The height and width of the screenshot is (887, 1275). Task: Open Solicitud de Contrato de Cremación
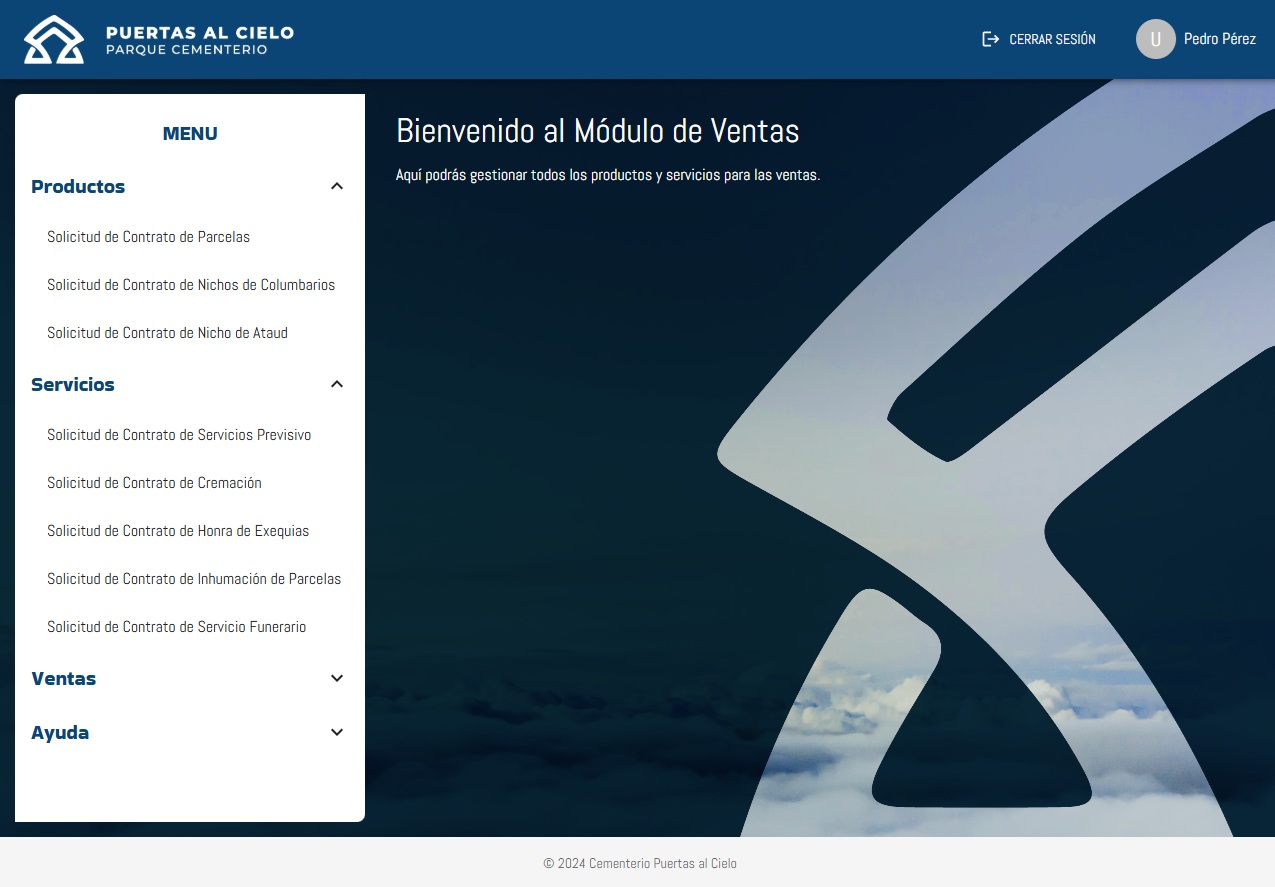click(x=154, y=483)
